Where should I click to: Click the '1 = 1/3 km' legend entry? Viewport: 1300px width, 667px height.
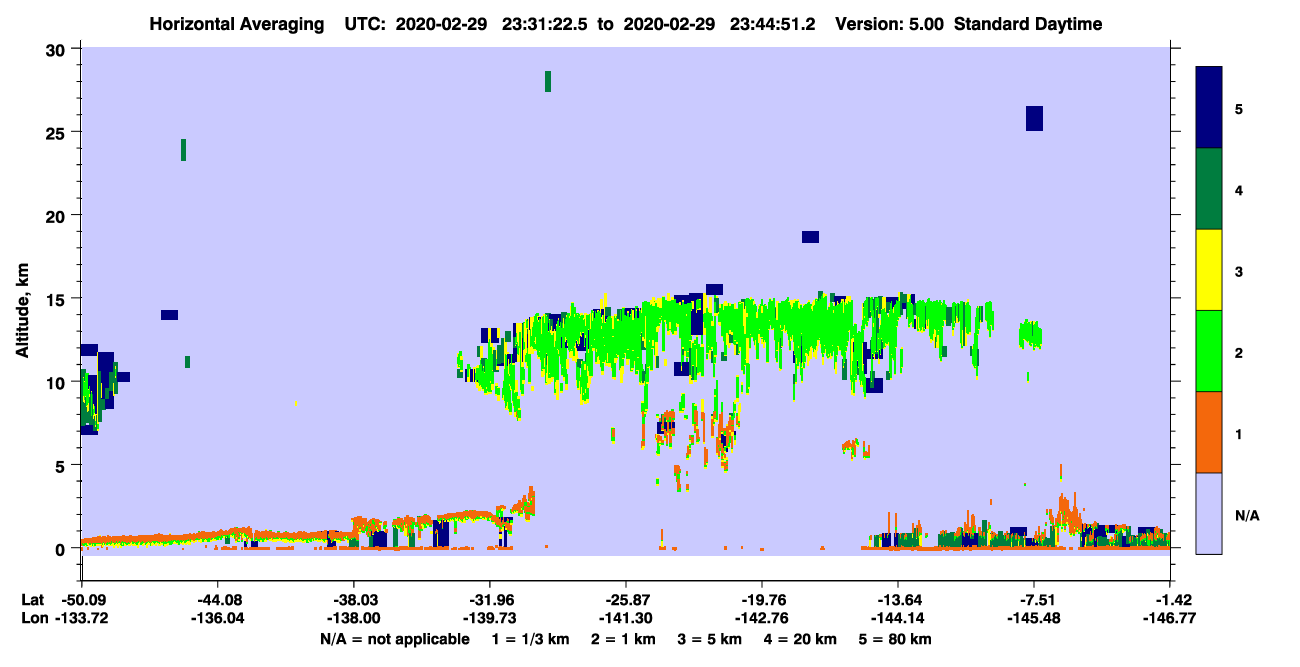click(x=530, y=638)
